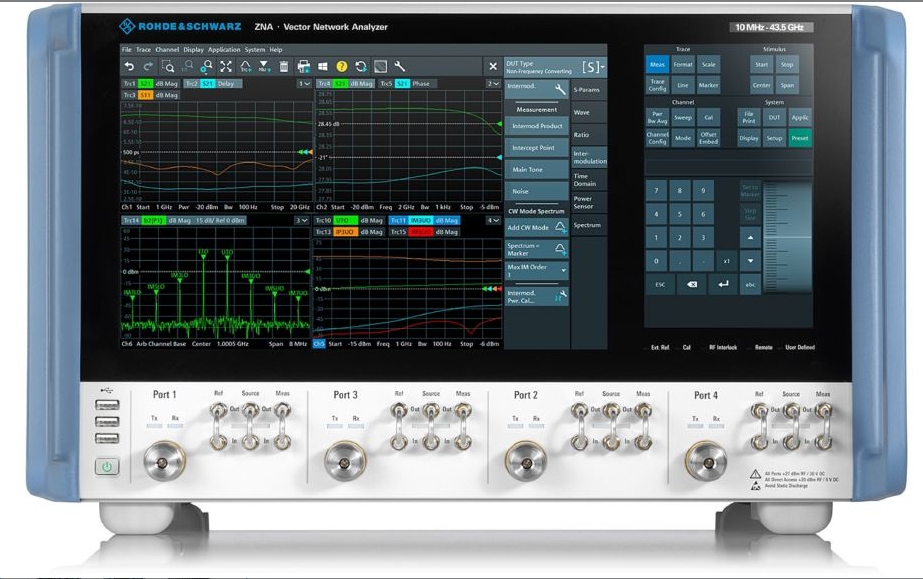Click the wrench Setup icon on the toolbar
This screenshot has width=923, height=579.
398,65
